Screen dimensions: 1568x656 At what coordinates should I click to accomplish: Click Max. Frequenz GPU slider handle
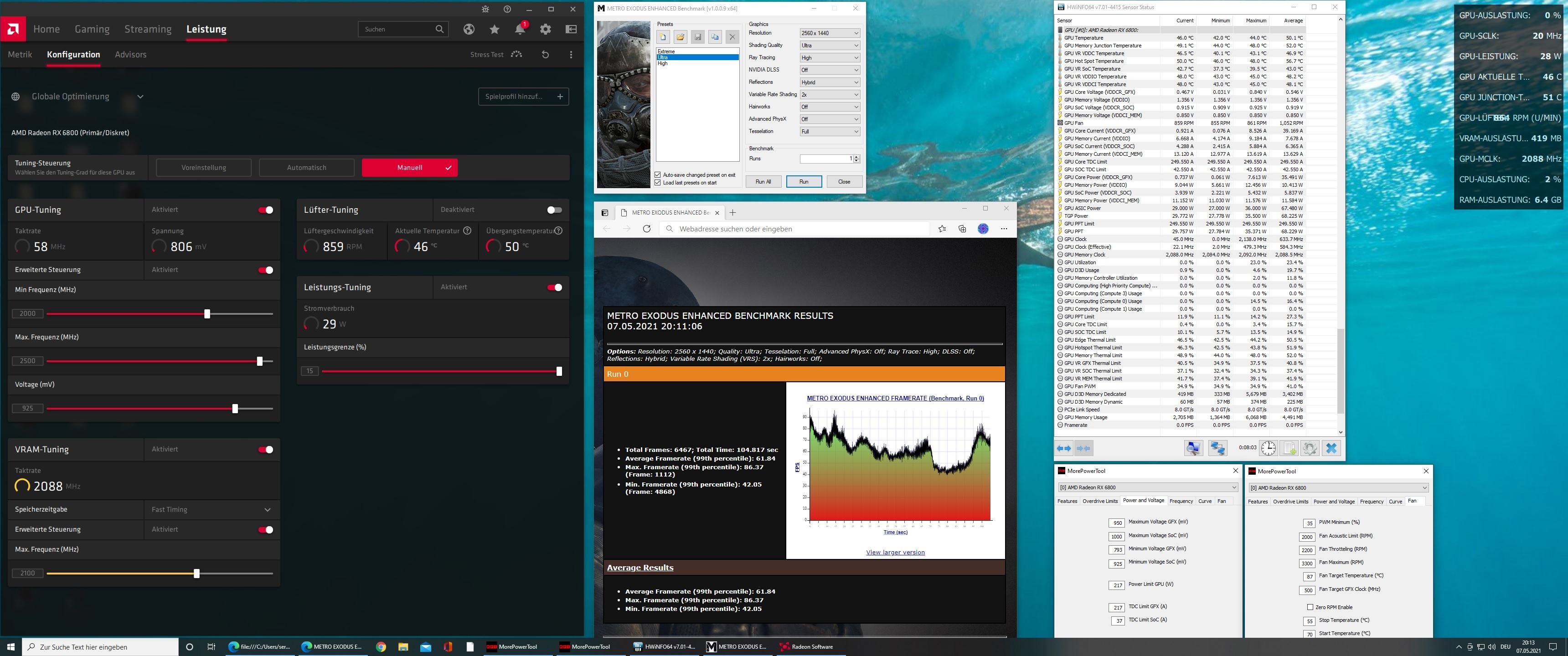(260, 361)
